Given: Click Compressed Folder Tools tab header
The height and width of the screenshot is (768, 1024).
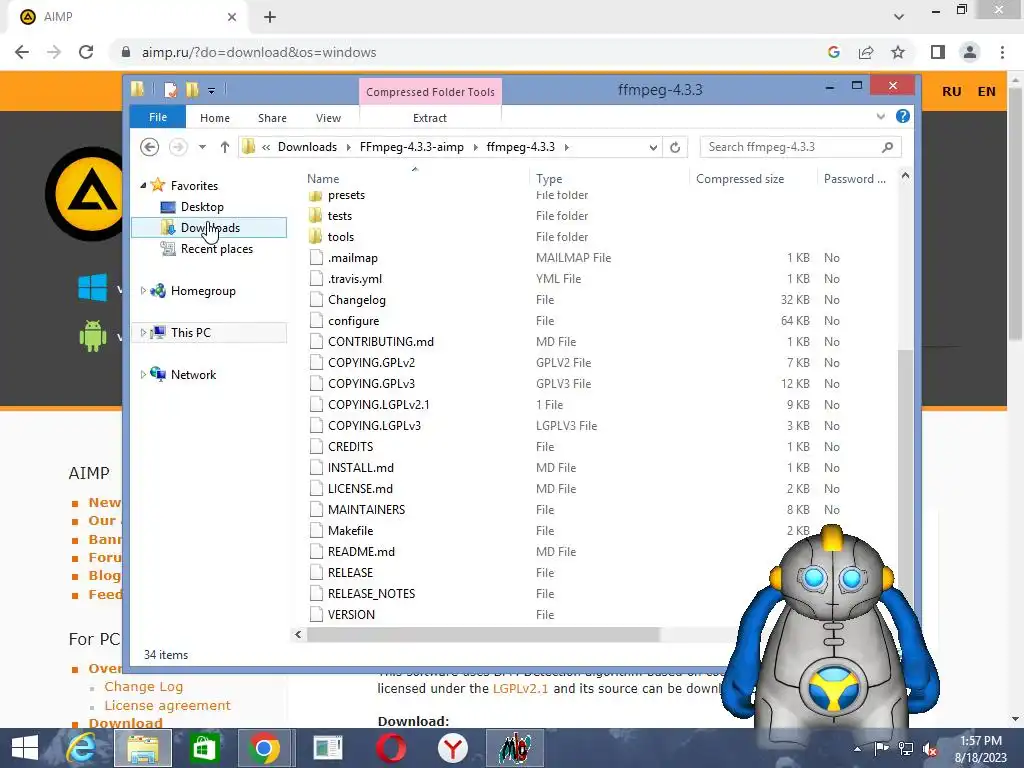Looking at the screenshot, I should coord(430,92).
